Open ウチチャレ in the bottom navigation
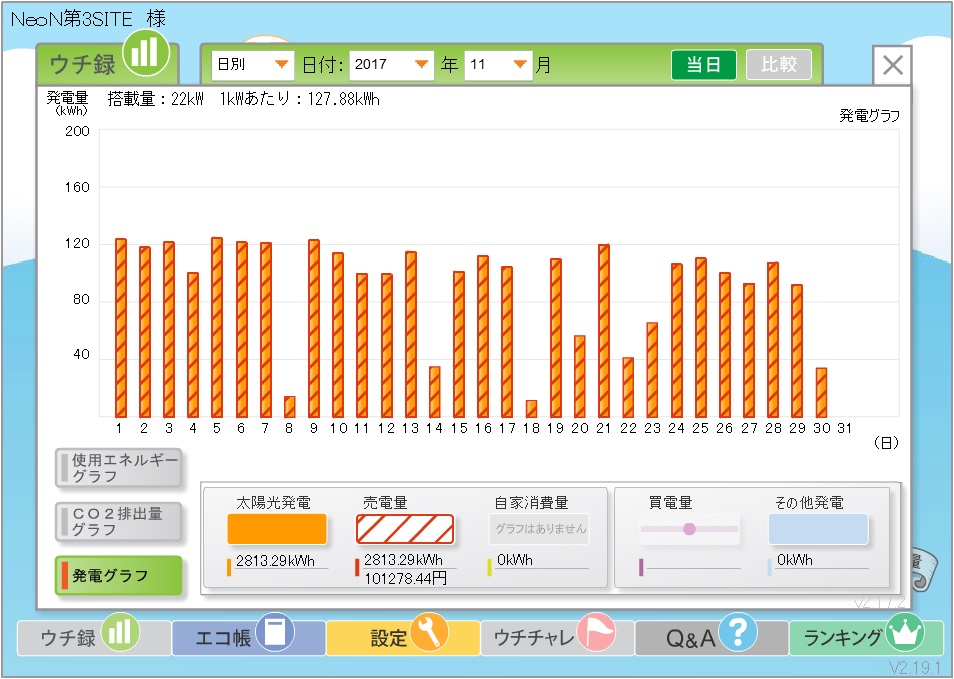This screenshot has height=679, width=954. tap(557, 638)
